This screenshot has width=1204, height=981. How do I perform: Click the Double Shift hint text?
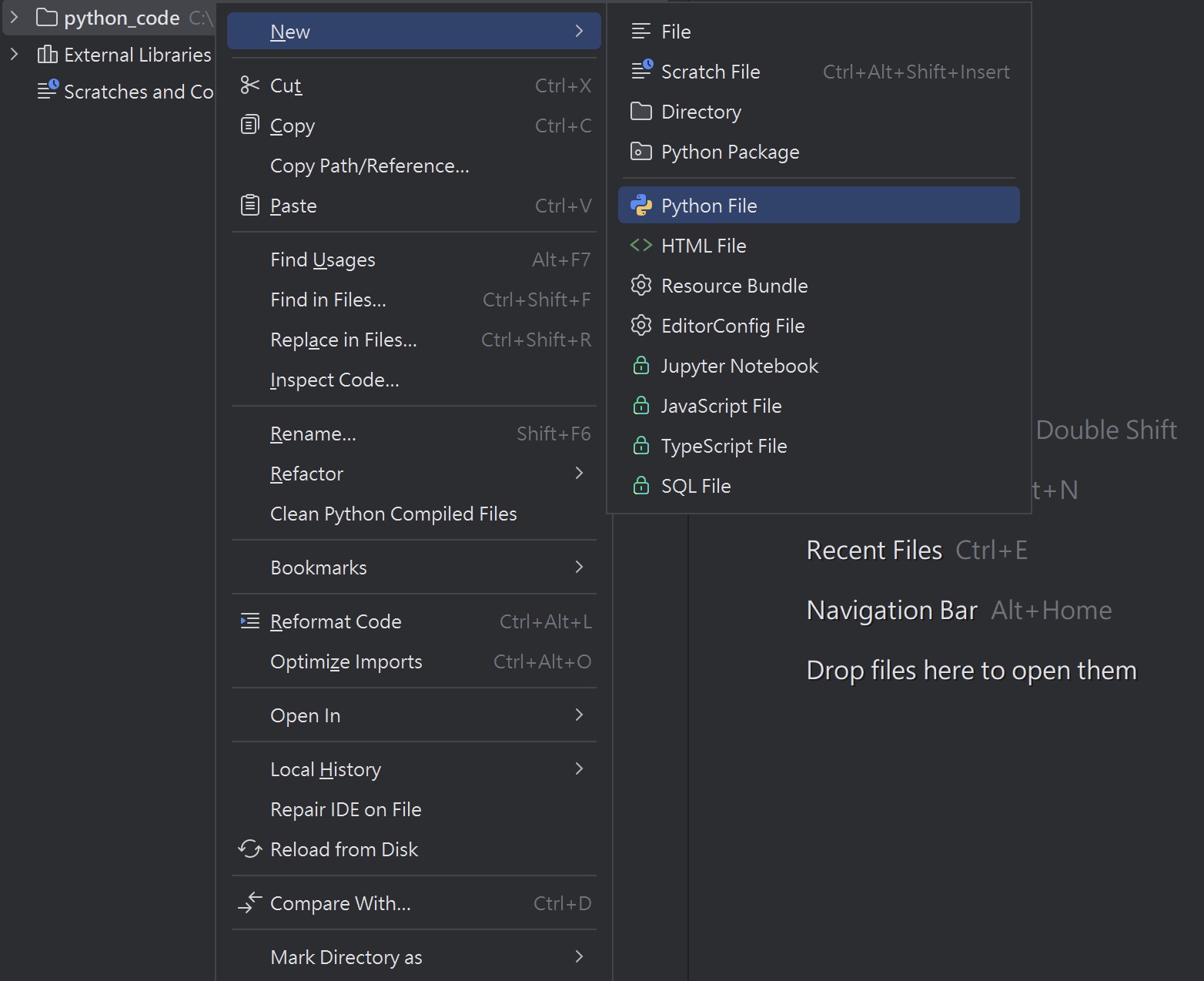pos(1106,430)
